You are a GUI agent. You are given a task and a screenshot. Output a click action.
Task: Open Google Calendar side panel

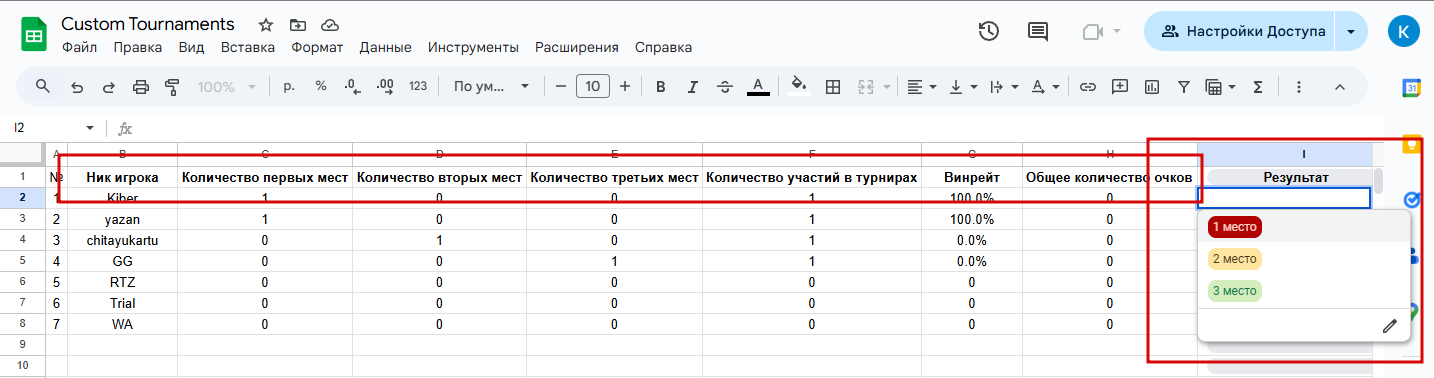1412,88
